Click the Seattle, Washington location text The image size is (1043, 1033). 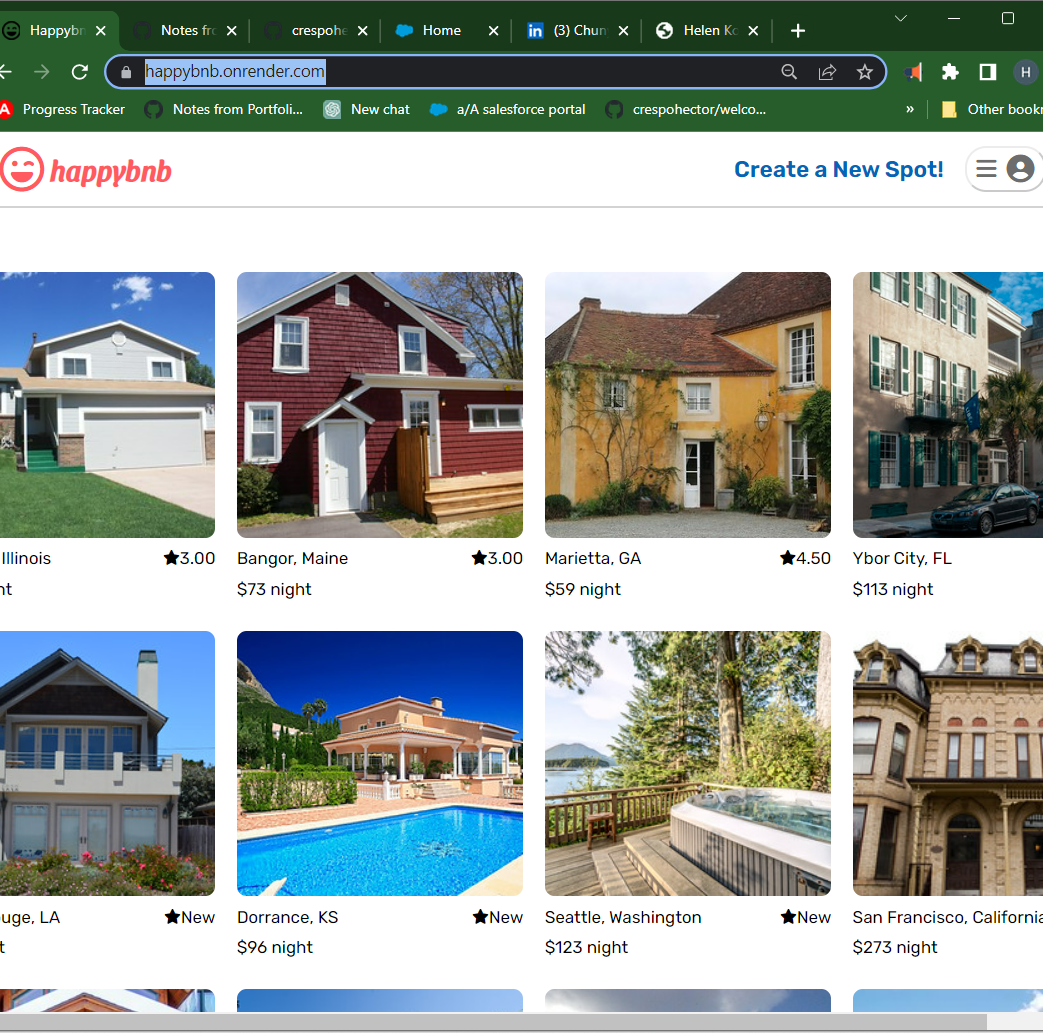[623, 917]
